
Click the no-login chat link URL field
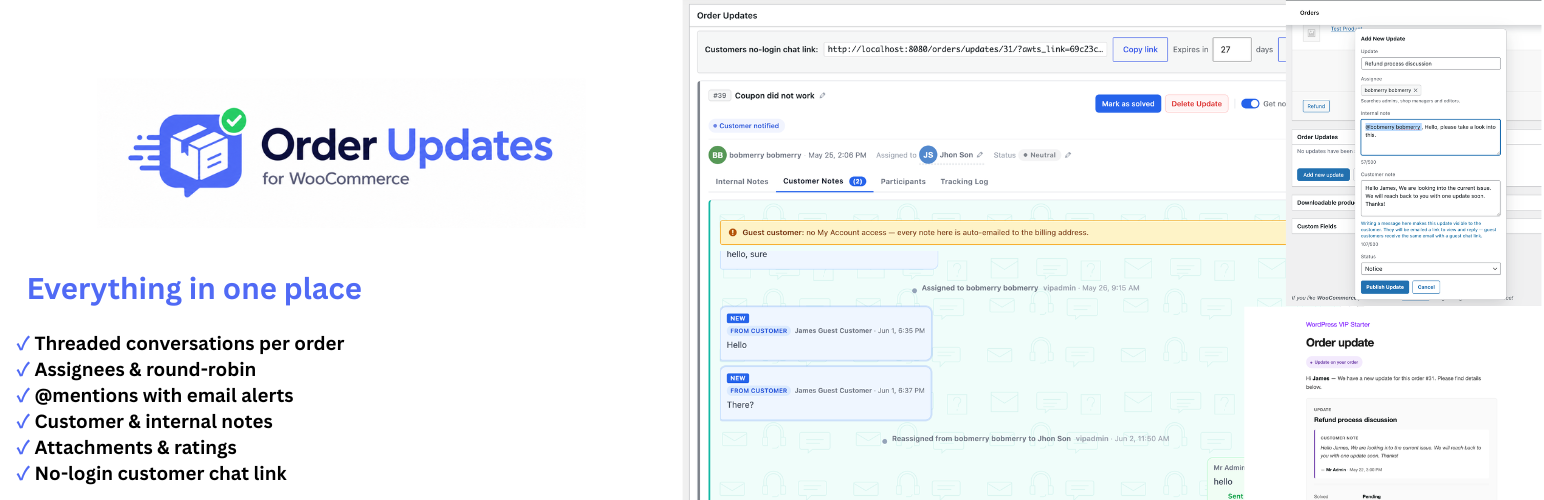pyautogui.click(x=965, y=49)
